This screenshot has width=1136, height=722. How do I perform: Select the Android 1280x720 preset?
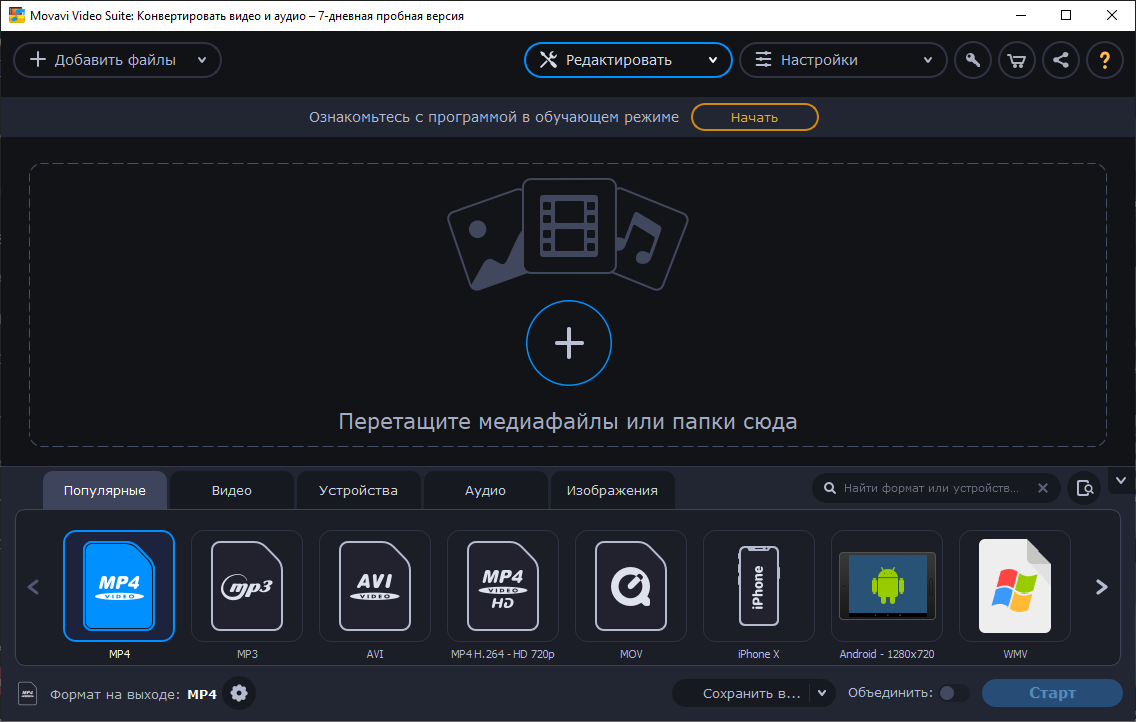pyautogui.click(x=887, y=586)
